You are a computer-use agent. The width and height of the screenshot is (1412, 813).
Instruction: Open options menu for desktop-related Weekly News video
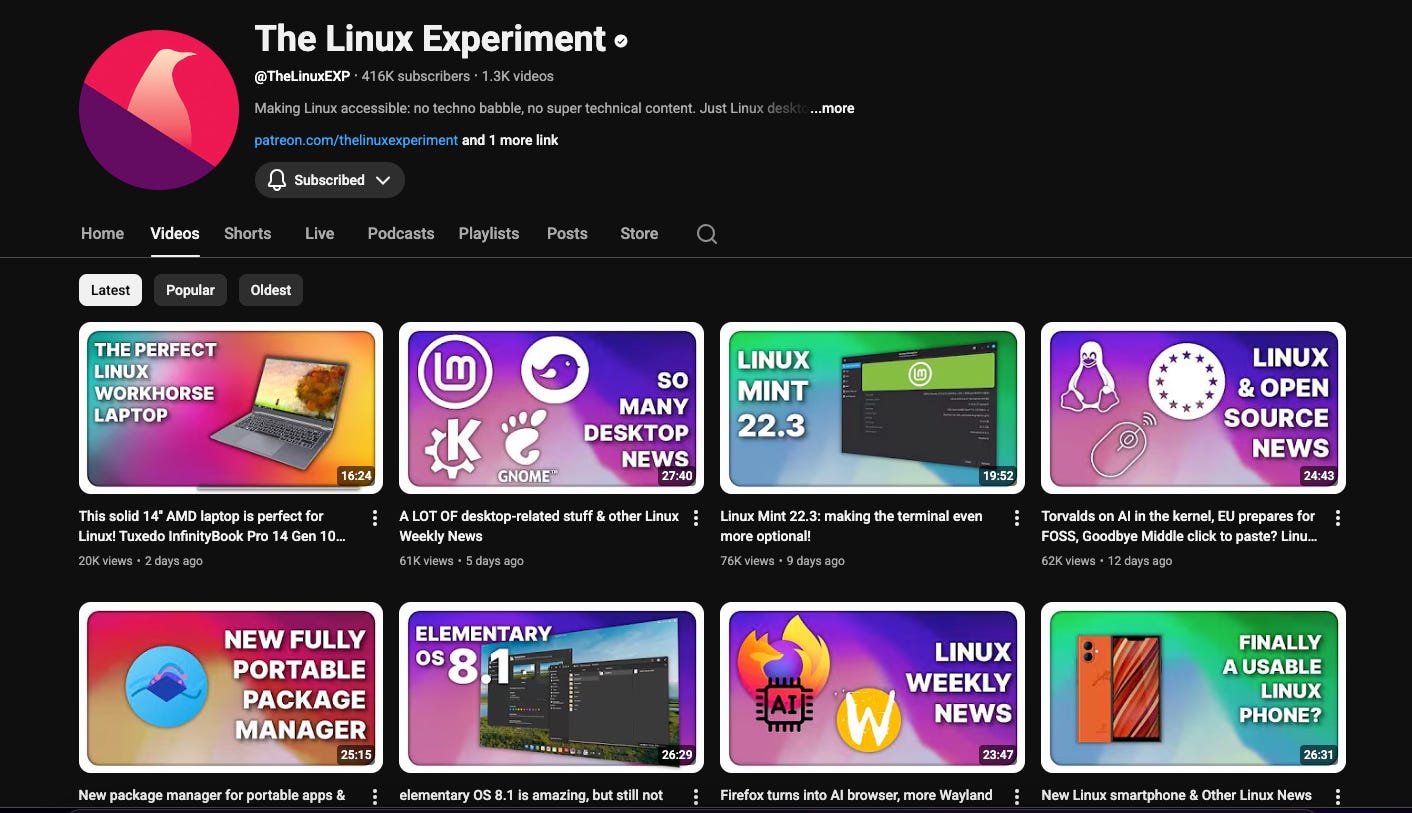[696, 518]
